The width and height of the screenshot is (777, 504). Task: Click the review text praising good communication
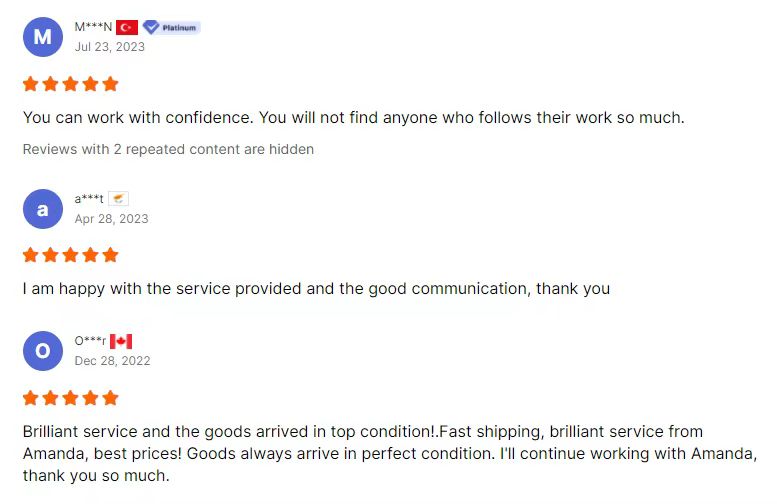tap(316, 289)
